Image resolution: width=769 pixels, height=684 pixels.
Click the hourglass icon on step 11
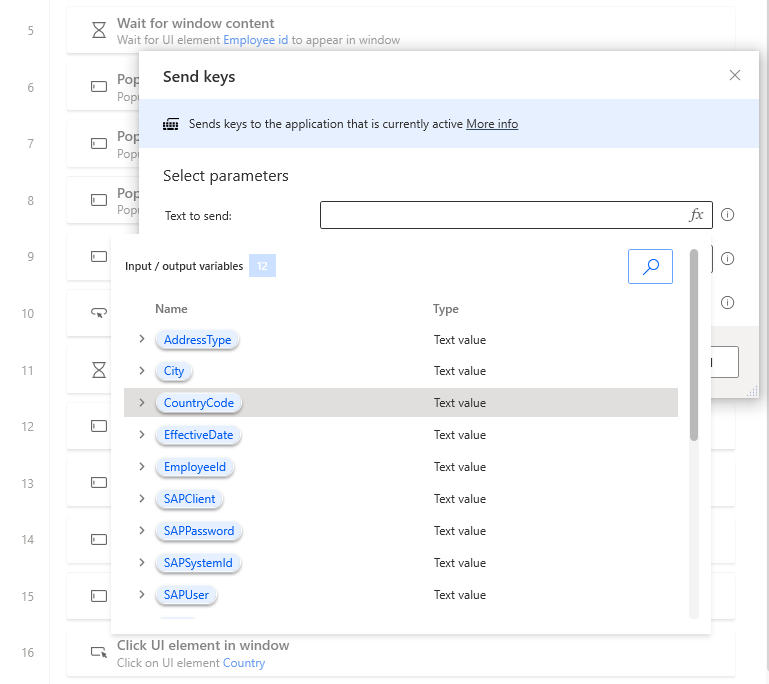pyautogui.click(x=99, y=370)
